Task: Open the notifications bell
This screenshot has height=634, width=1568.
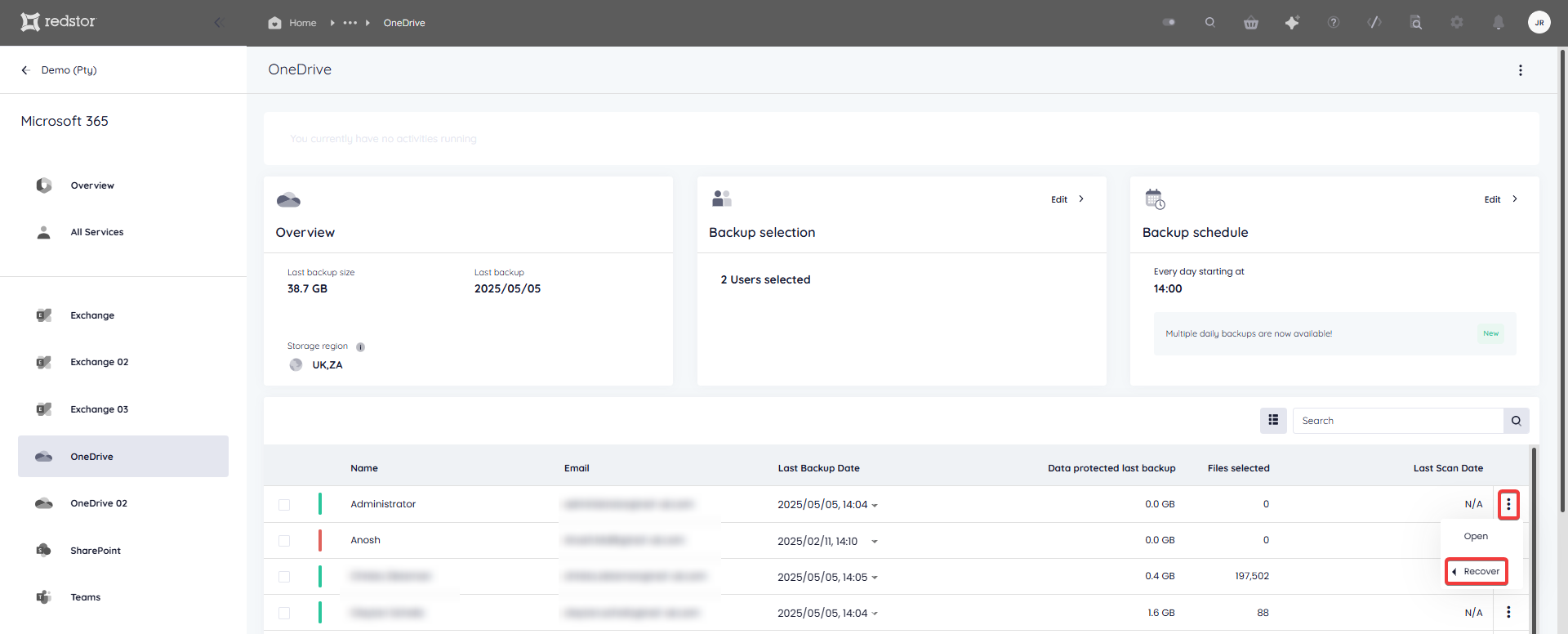Action: (1498, 22)
